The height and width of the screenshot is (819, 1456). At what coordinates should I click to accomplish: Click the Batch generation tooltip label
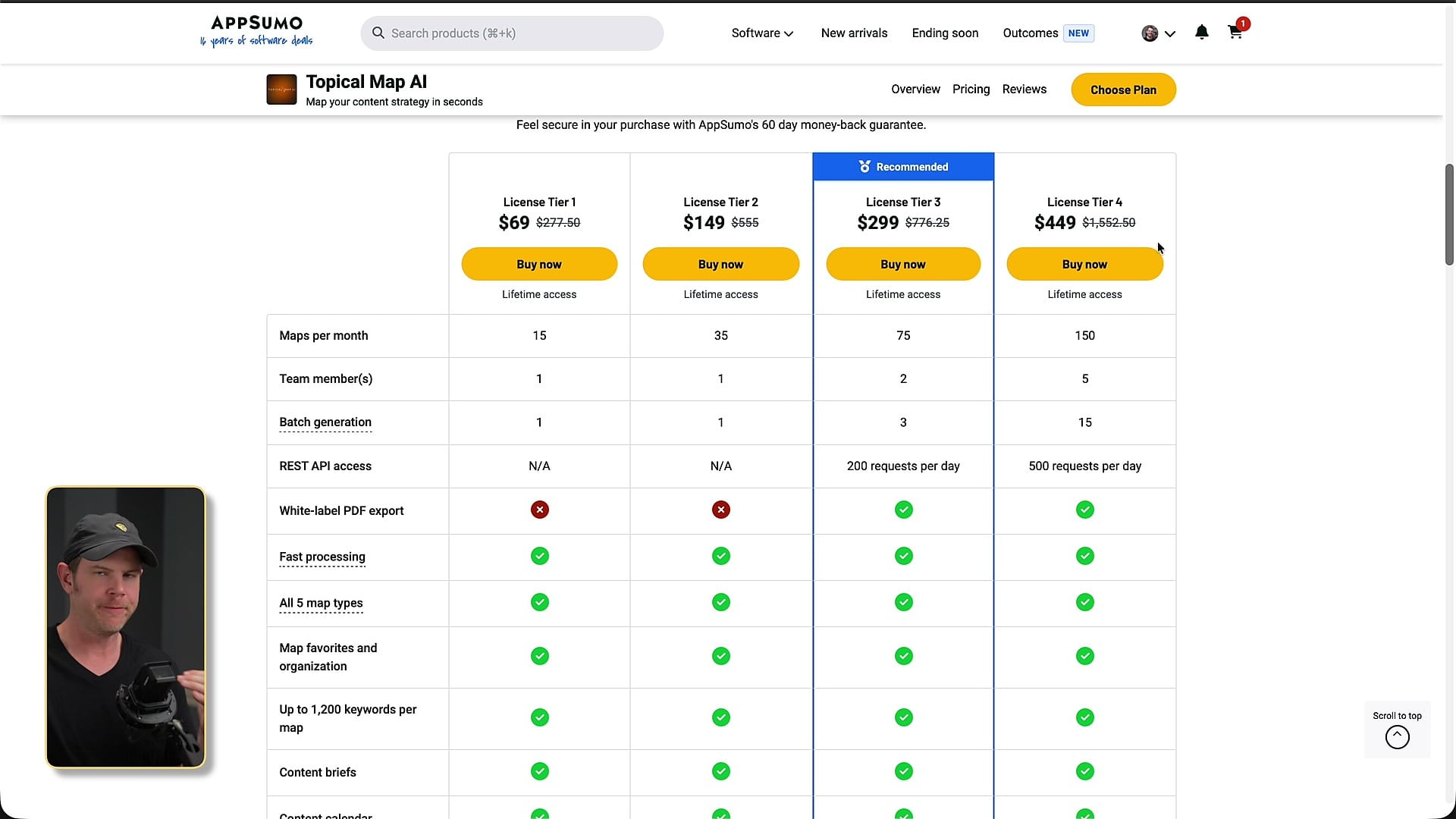(325, 422)
